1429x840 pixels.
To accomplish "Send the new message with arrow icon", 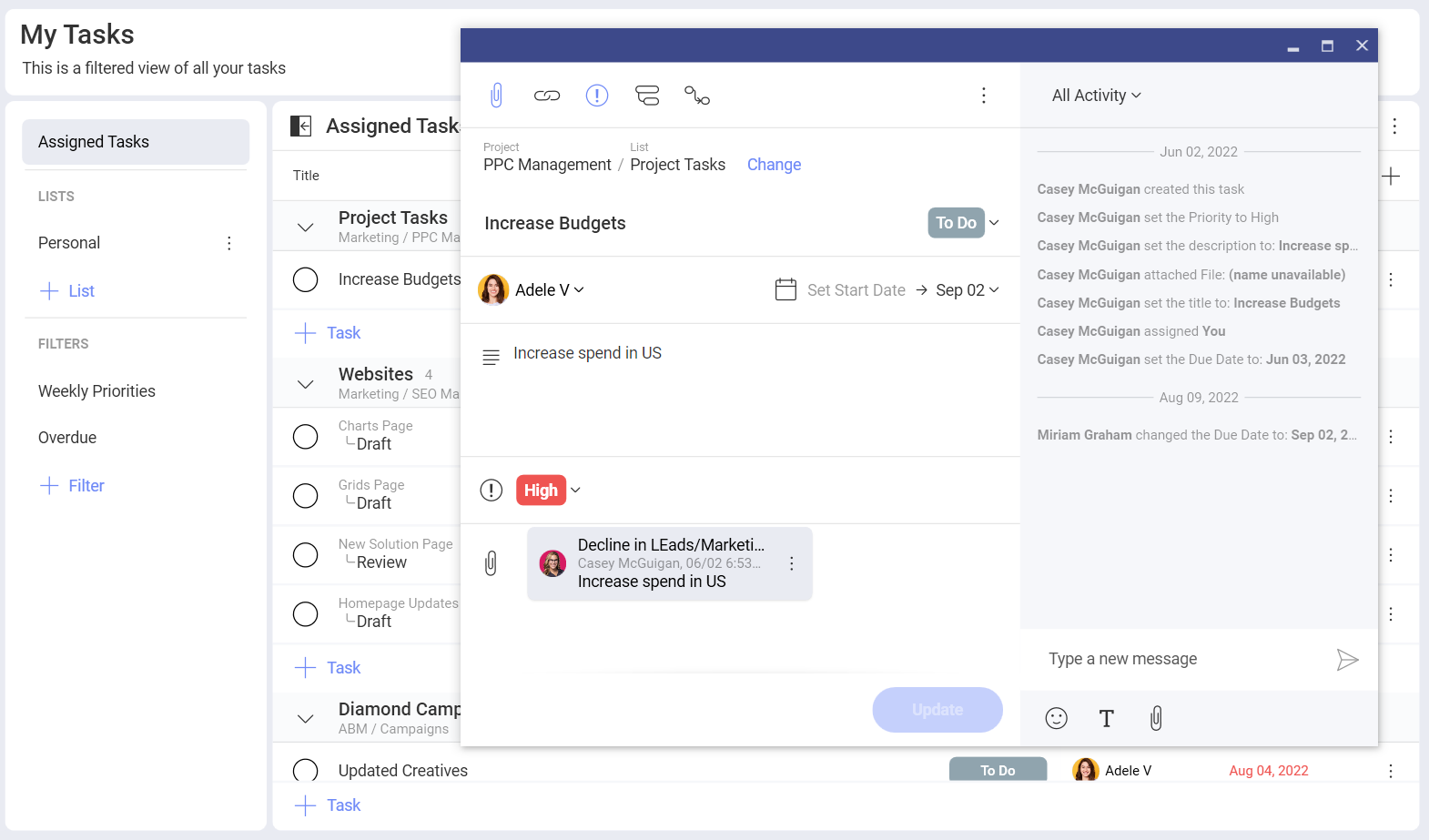I will (x=1348, y=660).
